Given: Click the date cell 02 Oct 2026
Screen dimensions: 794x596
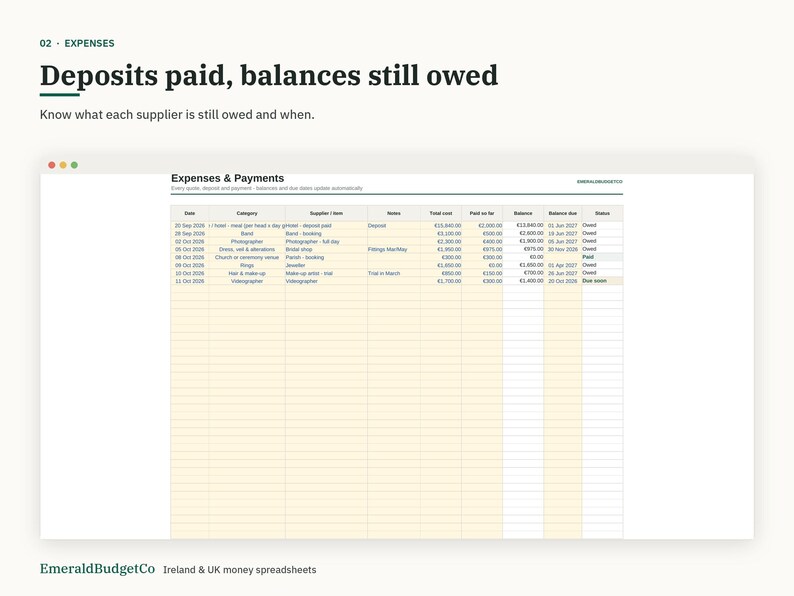Looking at the screenshot, I should (x=190, y=242).
